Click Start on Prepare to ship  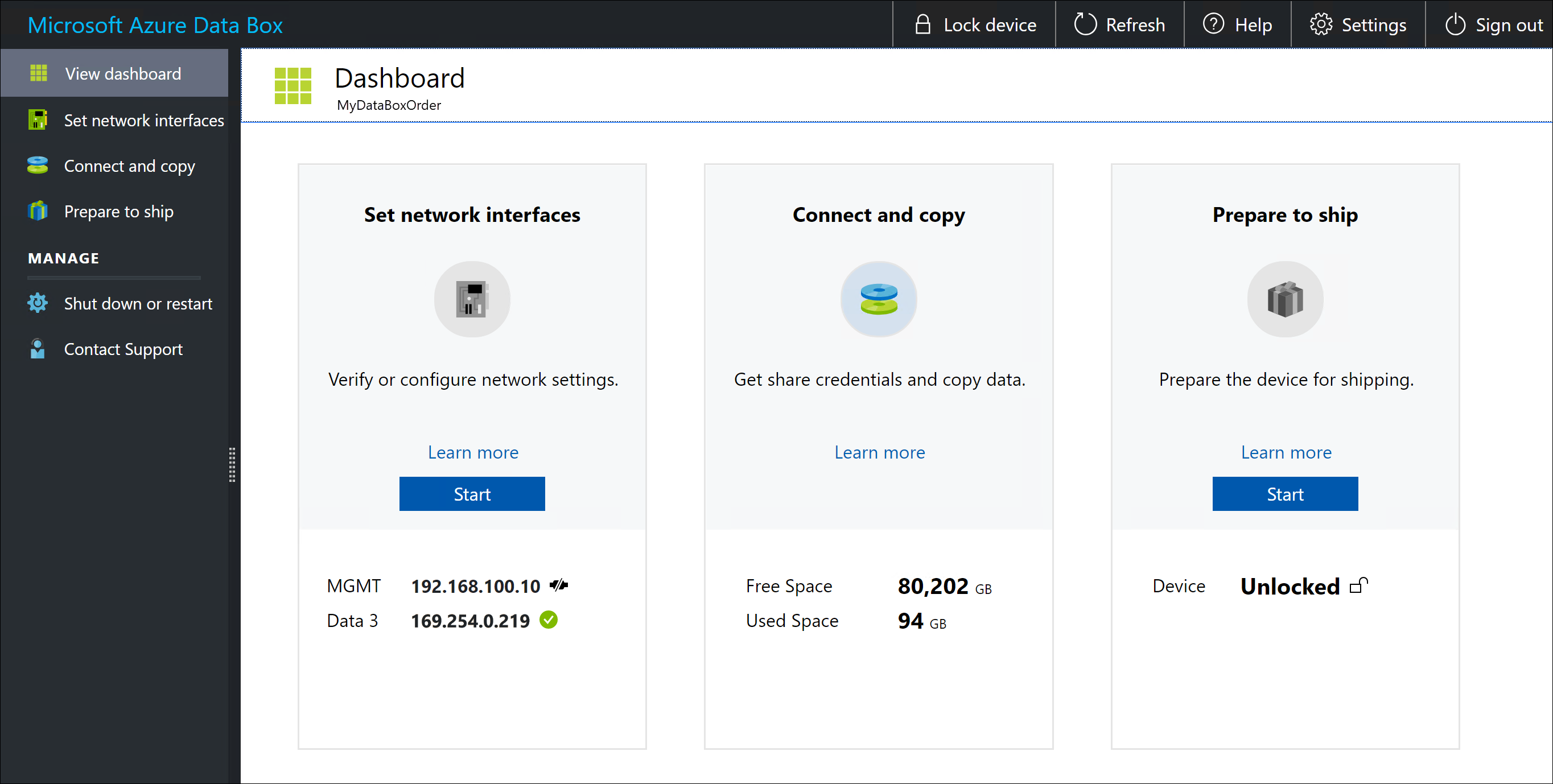point(1285,492)
